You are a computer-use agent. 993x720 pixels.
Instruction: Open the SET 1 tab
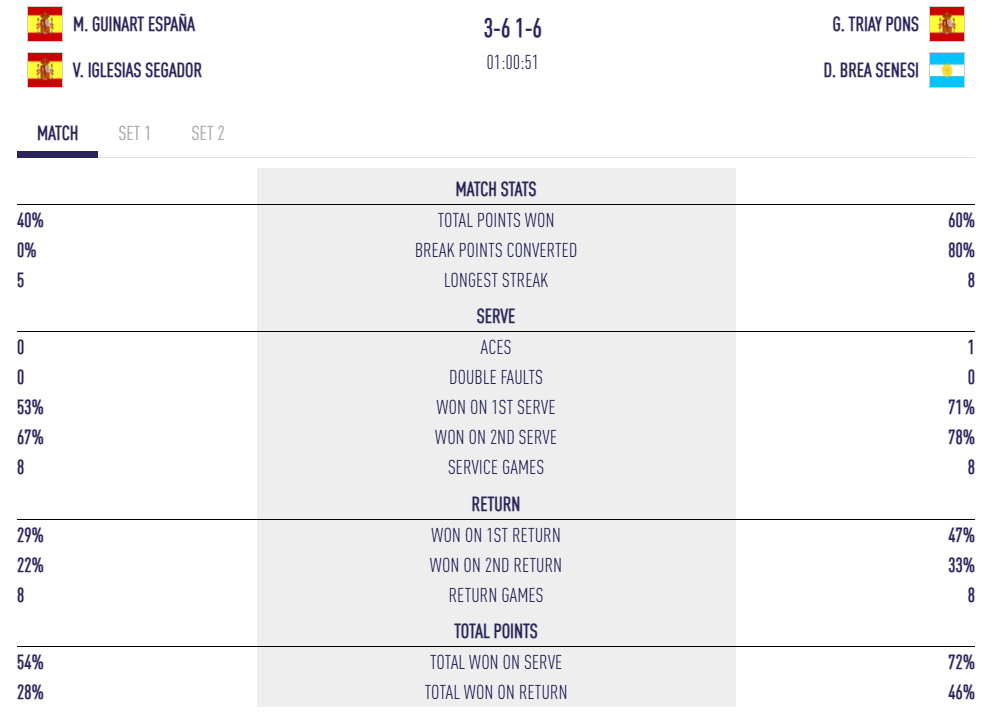(x=134, y=133)
